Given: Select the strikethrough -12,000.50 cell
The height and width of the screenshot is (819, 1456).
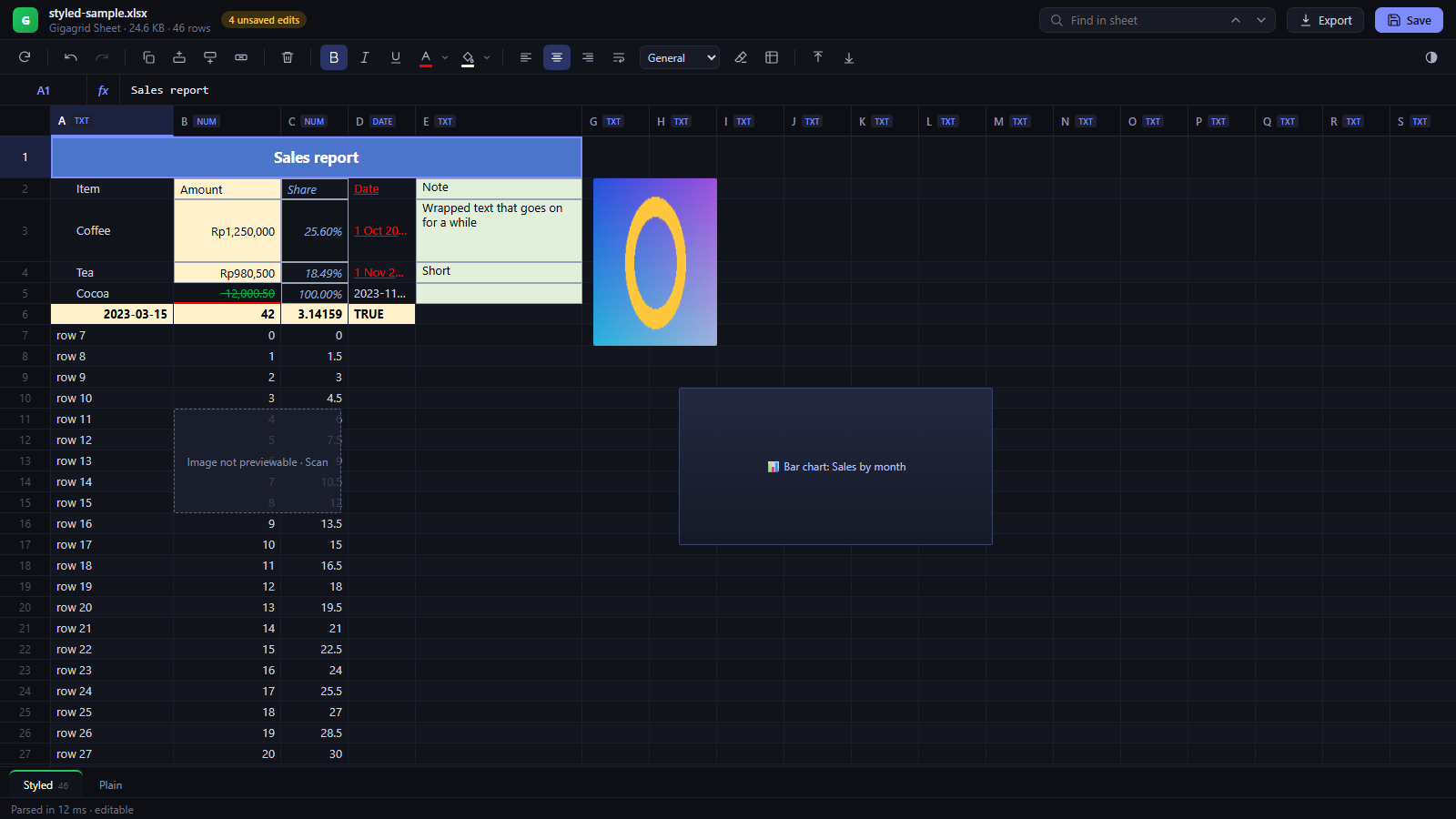Looking at the screenshot, I should click(227, 294).
